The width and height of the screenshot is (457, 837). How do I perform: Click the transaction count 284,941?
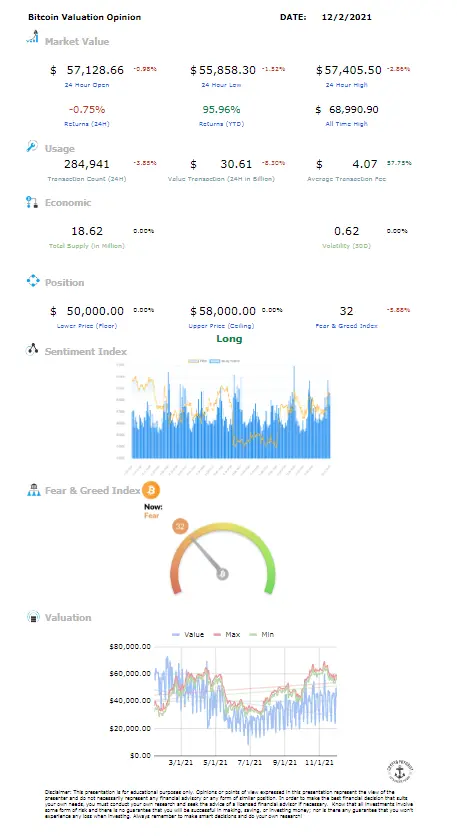pos(86,164)
